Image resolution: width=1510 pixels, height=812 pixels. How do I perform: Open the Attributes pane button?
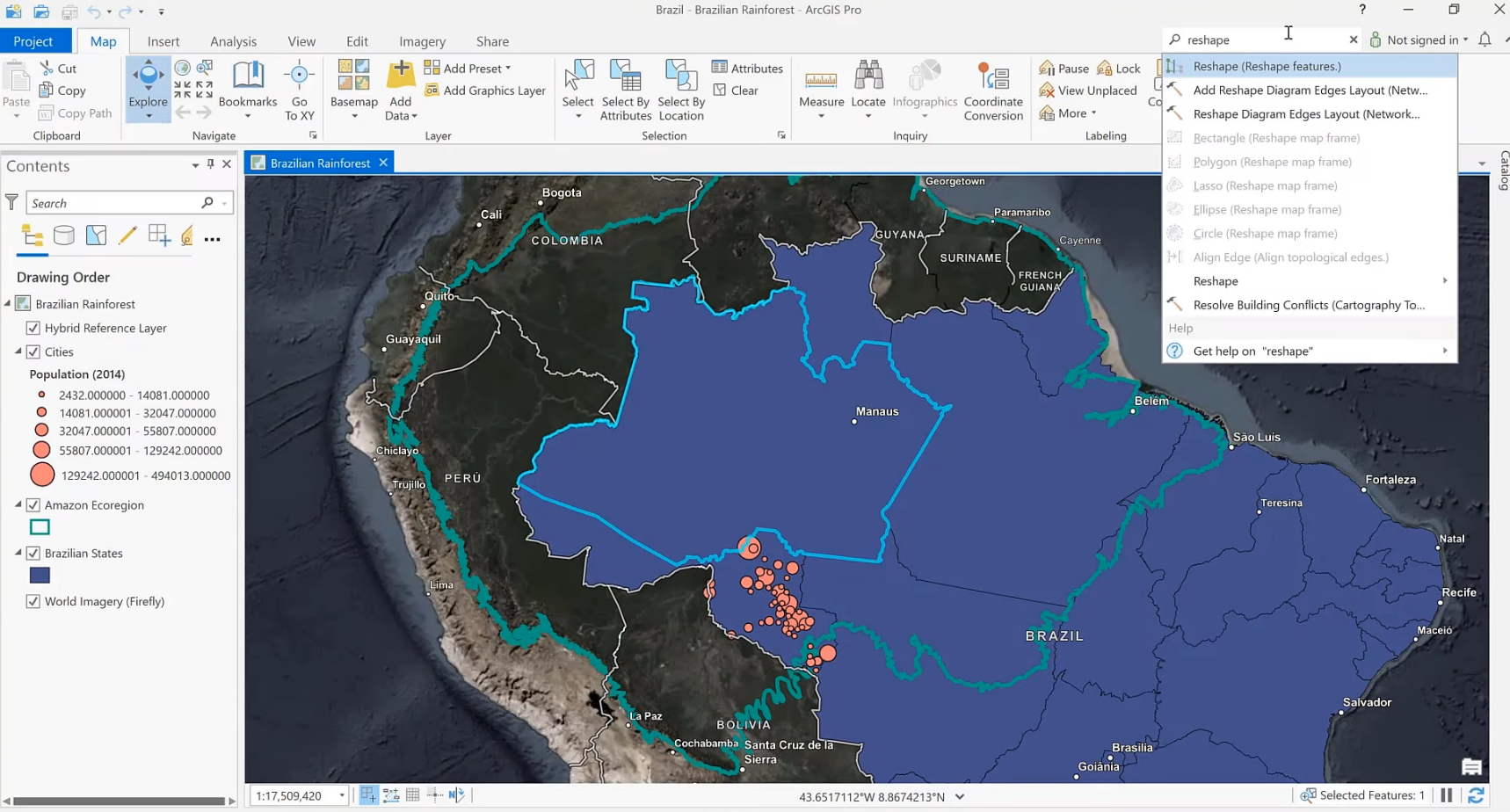(x=747, y=68)
